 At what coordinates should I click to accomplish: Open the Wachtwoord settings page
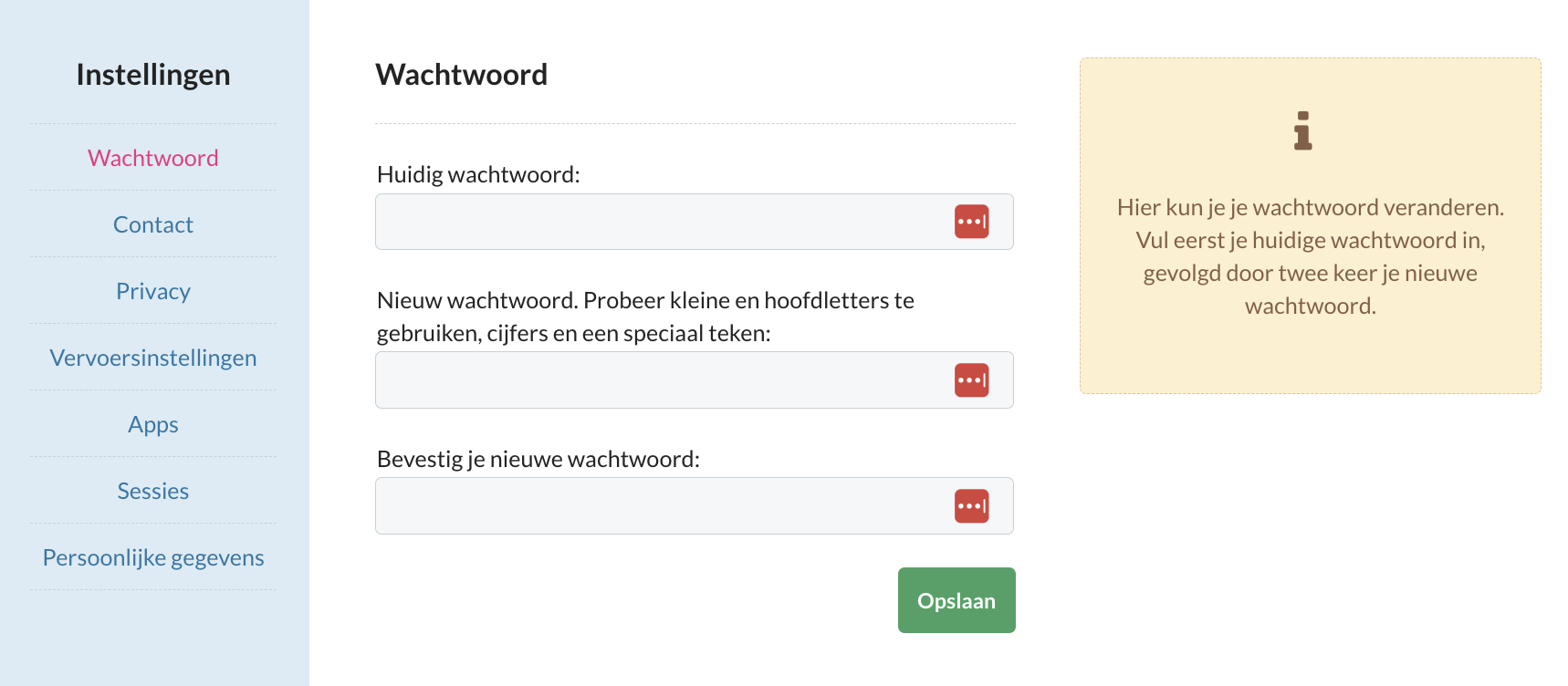coord(153,158)
